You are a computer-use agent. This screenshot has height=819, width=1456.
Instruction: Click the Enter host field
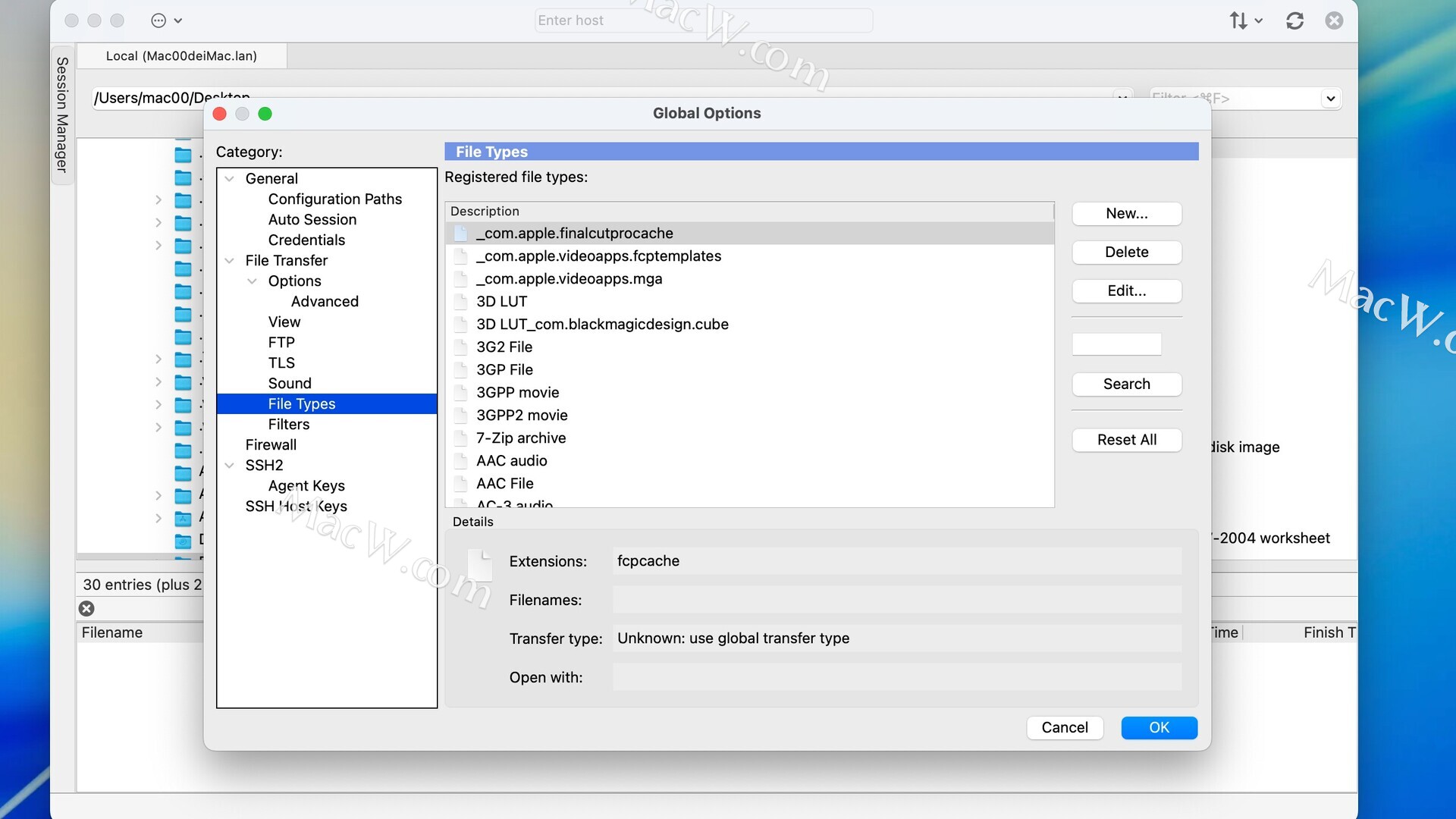pyautogui.click(x=703, y=20)
